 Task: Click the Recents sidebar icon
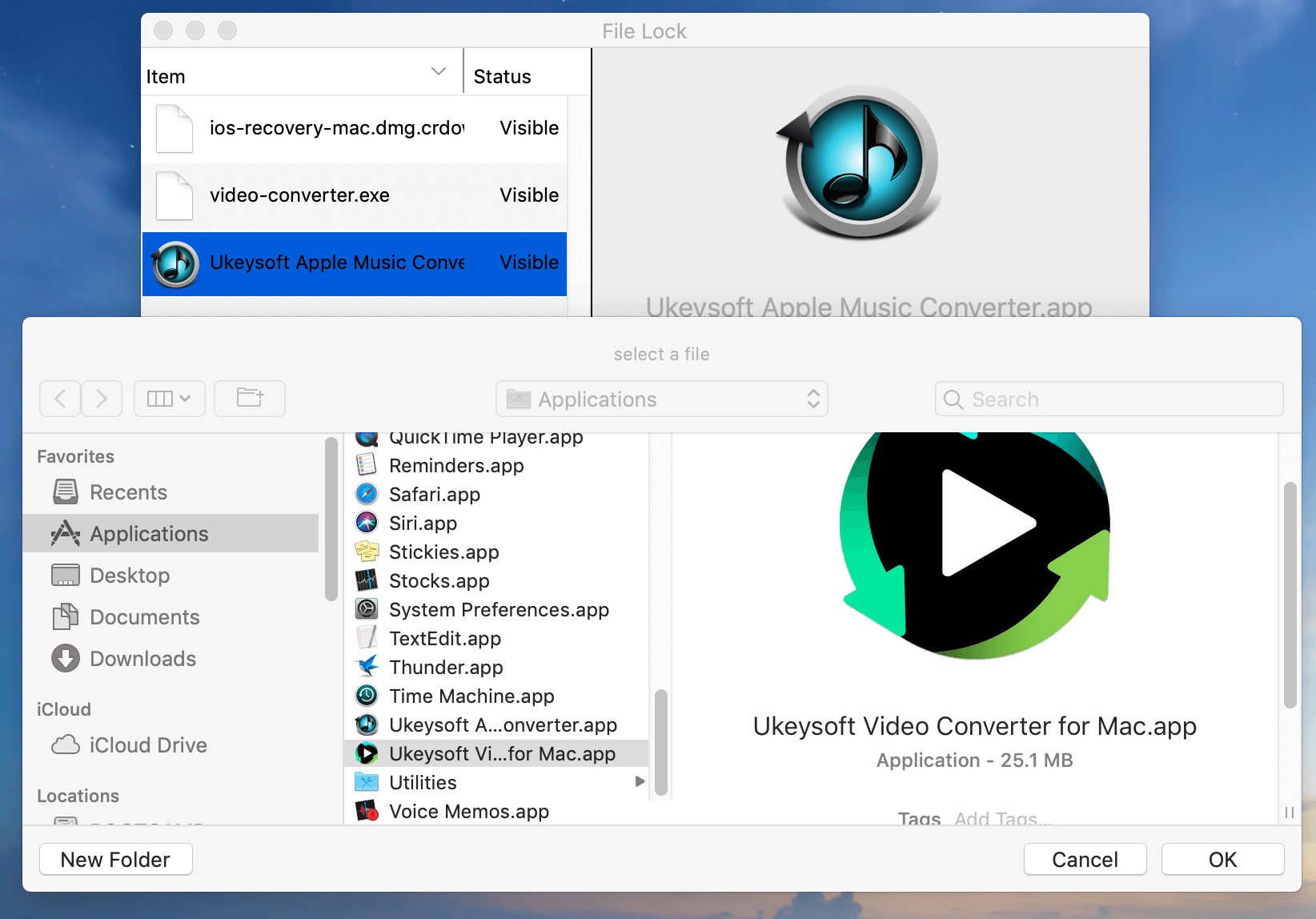66,492
